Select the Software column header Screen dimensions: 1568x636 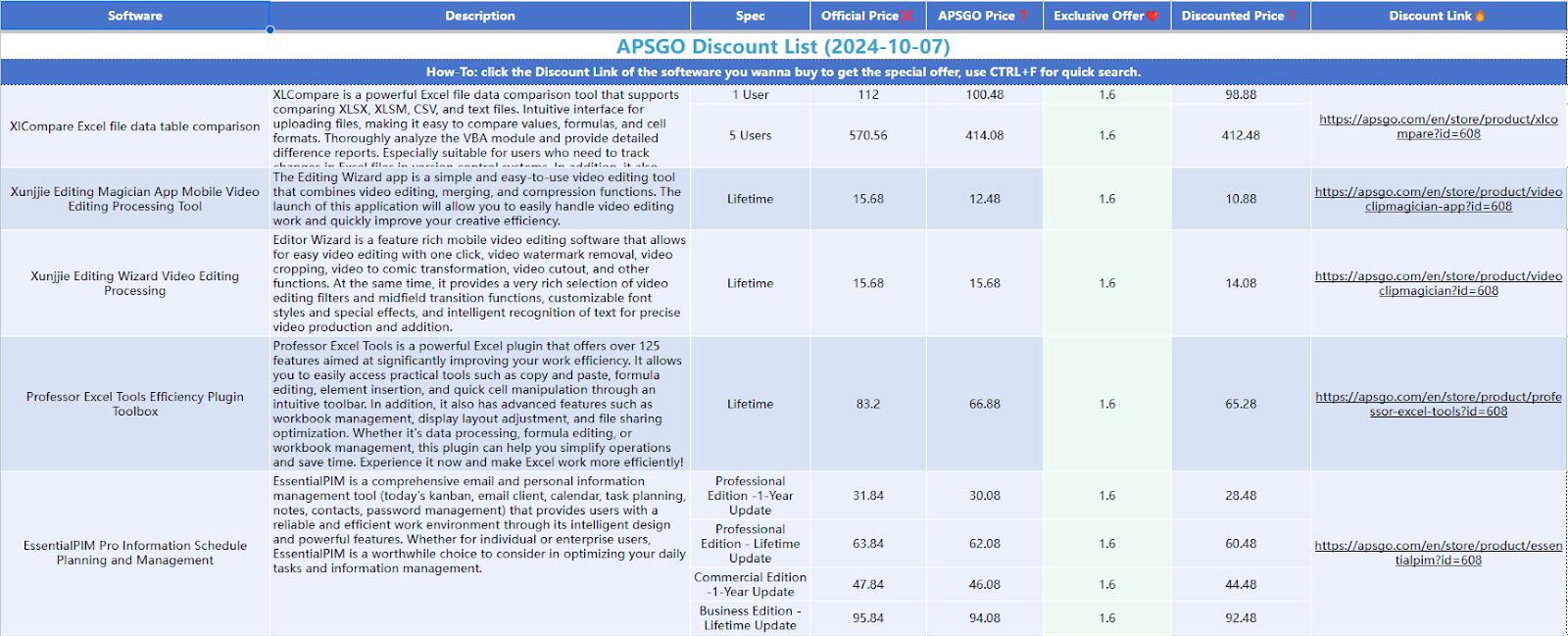point(135,16)
